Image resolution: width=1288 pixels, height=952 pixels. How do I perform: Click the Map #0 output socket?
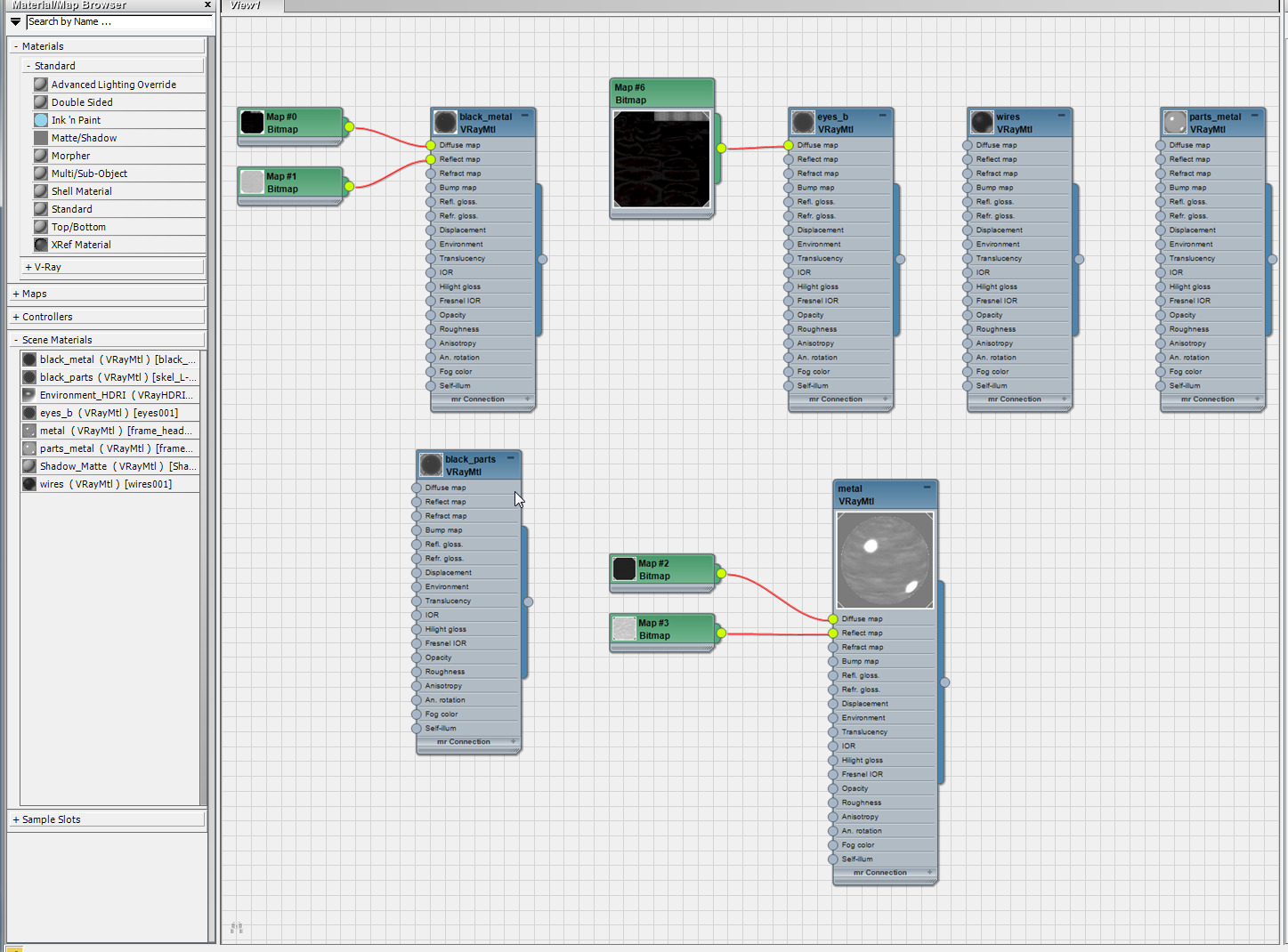click(x=349, y=126)
